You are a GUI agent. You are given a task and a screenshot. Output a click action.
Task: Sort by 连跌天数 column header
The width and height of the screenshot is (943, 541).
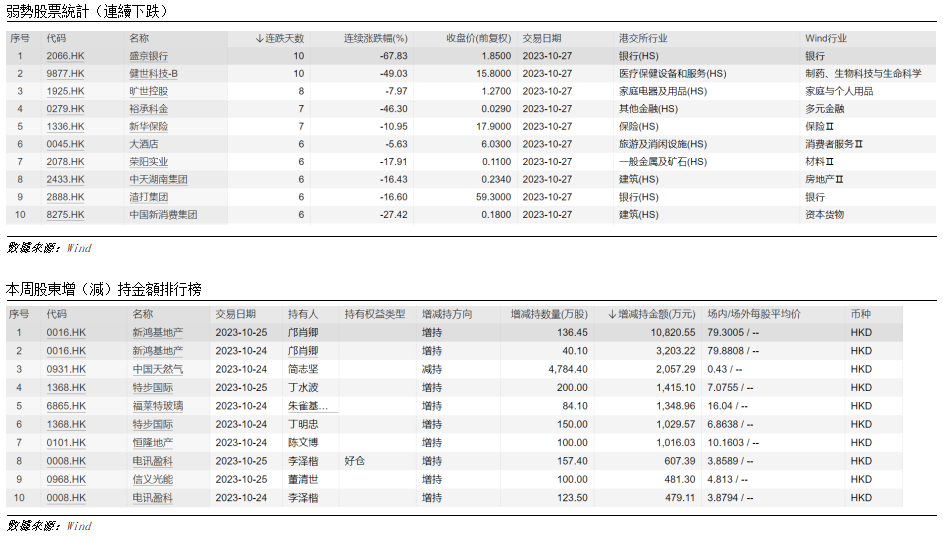click(280, 38)
